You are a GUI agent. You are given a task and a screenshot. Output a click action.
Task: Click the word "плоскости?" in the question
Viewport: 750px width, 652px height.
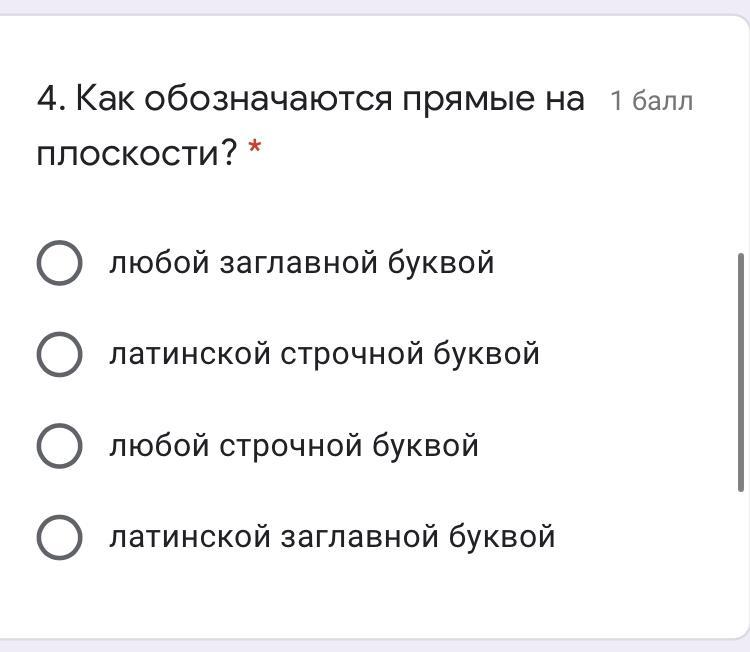137,153
